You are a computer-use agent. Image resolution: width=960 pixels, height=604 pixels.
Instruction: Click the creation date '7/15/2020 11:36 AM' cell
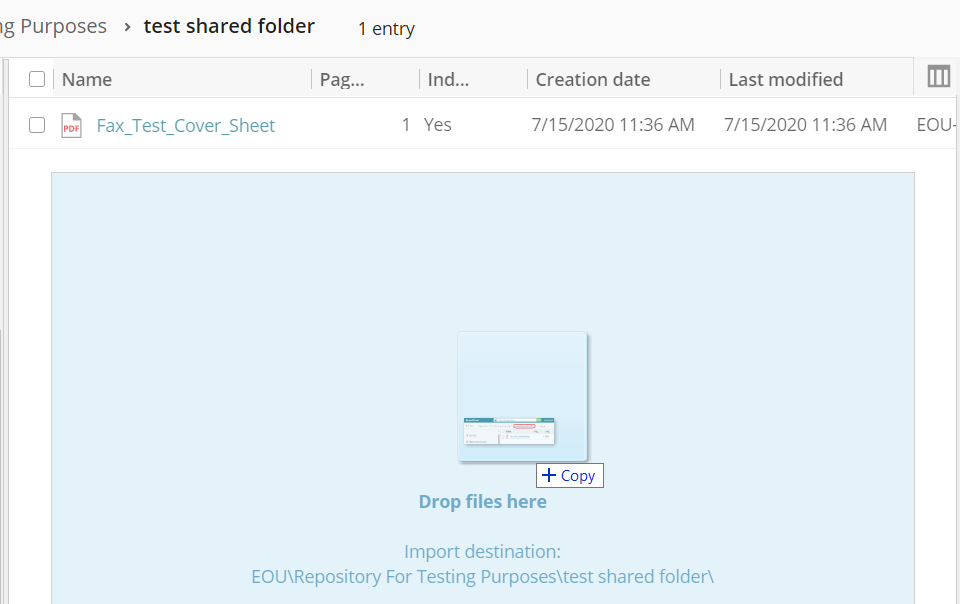click(x=612, y=125)
